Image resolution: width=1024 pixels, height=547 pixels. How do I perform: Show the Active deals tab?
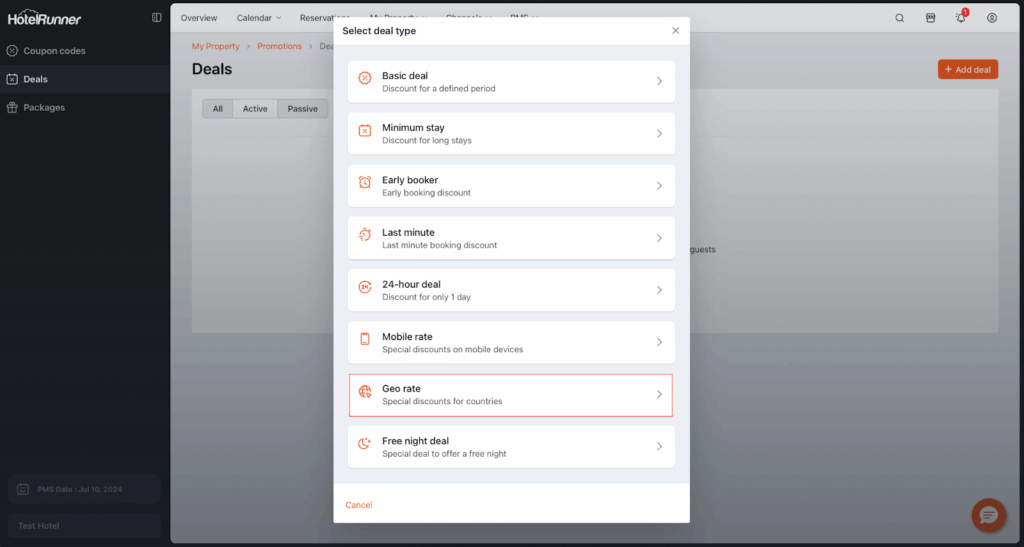click(255, 109)
